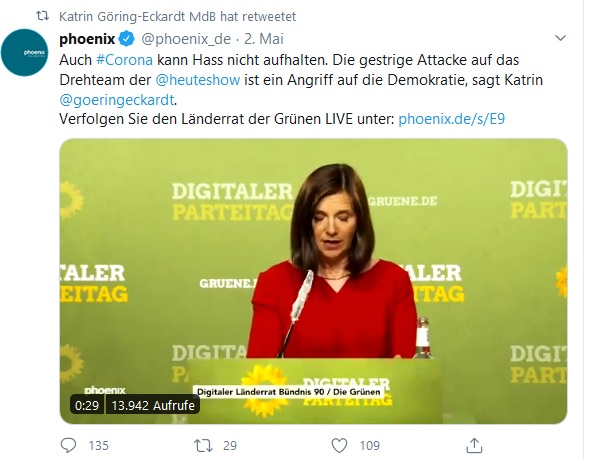Viewport: 593px width, 459px height.
Task: Click the 135 replies count
Action: coord(99,446)
